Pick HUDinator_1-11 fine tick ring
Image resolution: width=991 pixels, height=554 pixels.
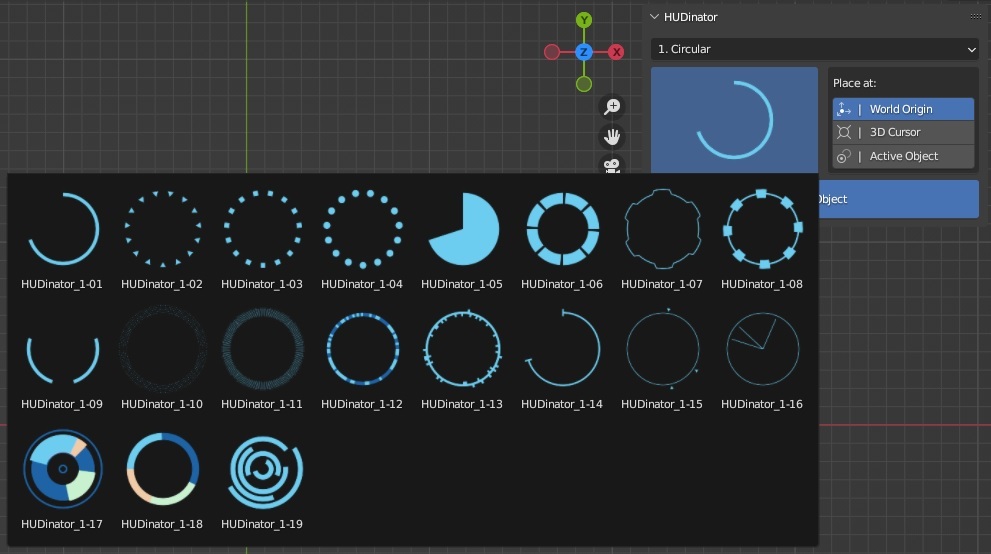pos(262,349)
